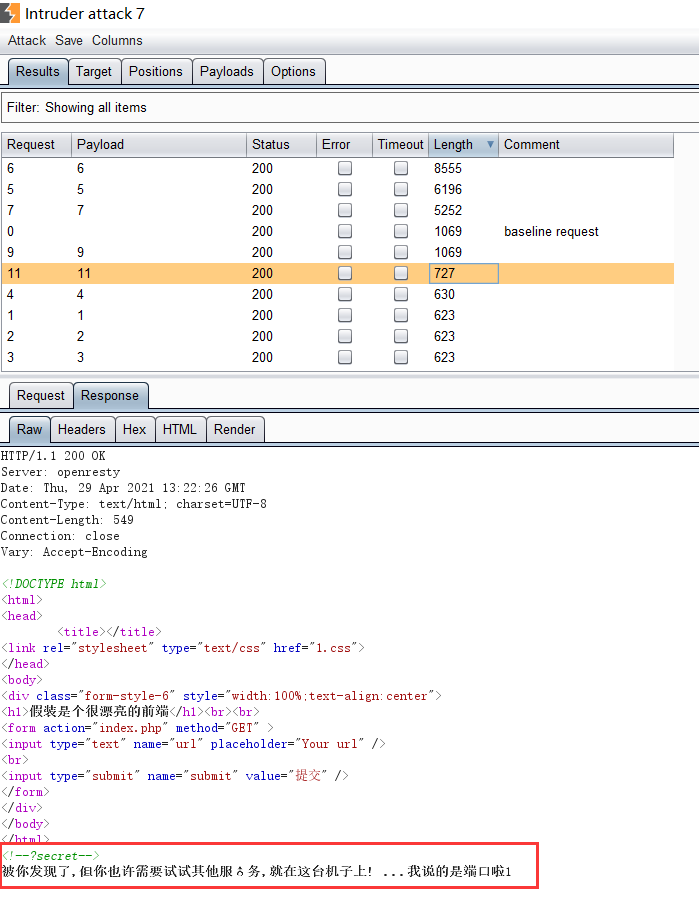Image resolution: width=699 pixels, height=906 pixels.
Task: Toggle Error checkbox for request 9
Action: click(x=345, y=252)
